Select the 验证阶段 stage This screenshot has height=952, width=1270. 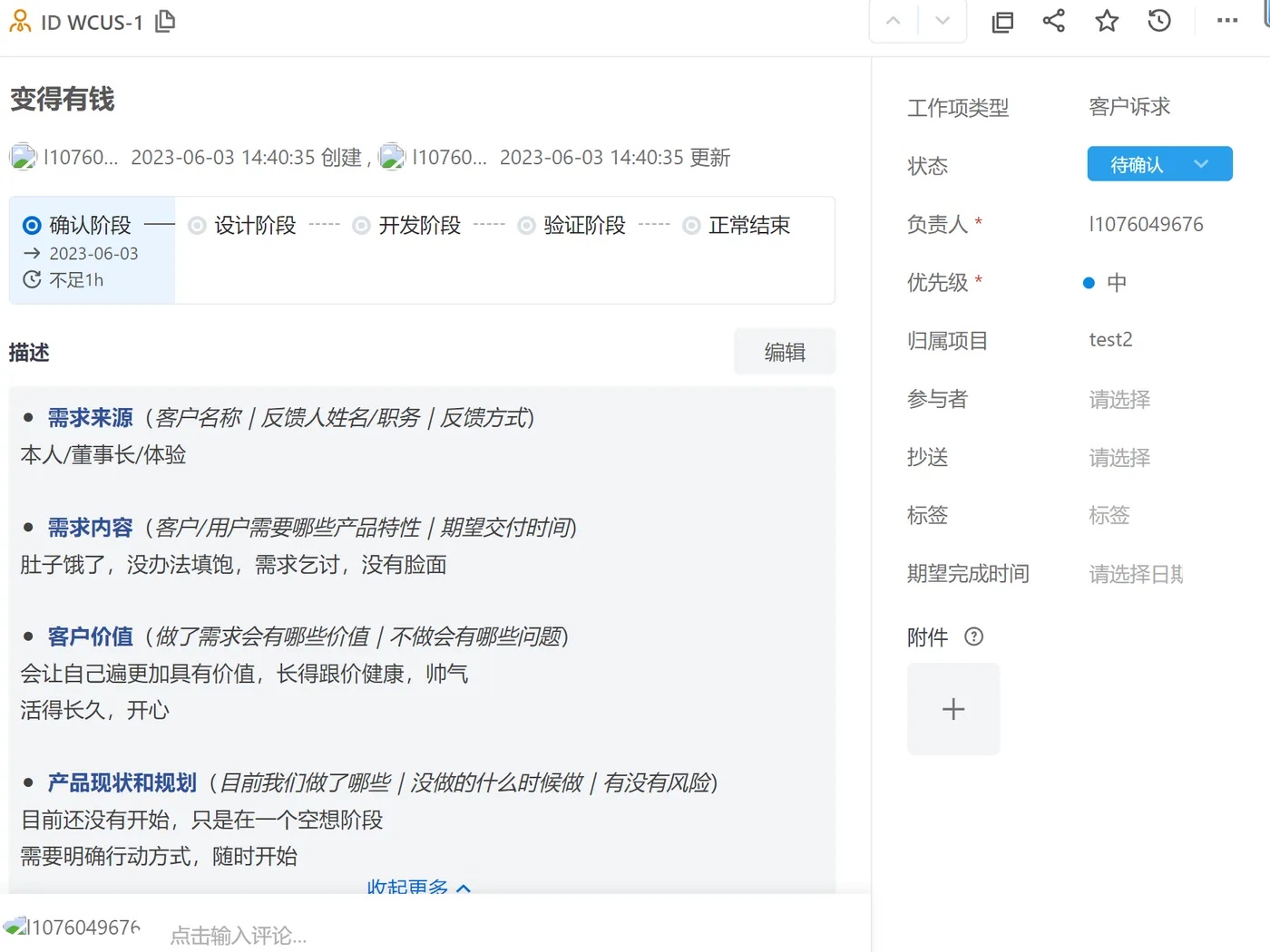pos(571,225)
